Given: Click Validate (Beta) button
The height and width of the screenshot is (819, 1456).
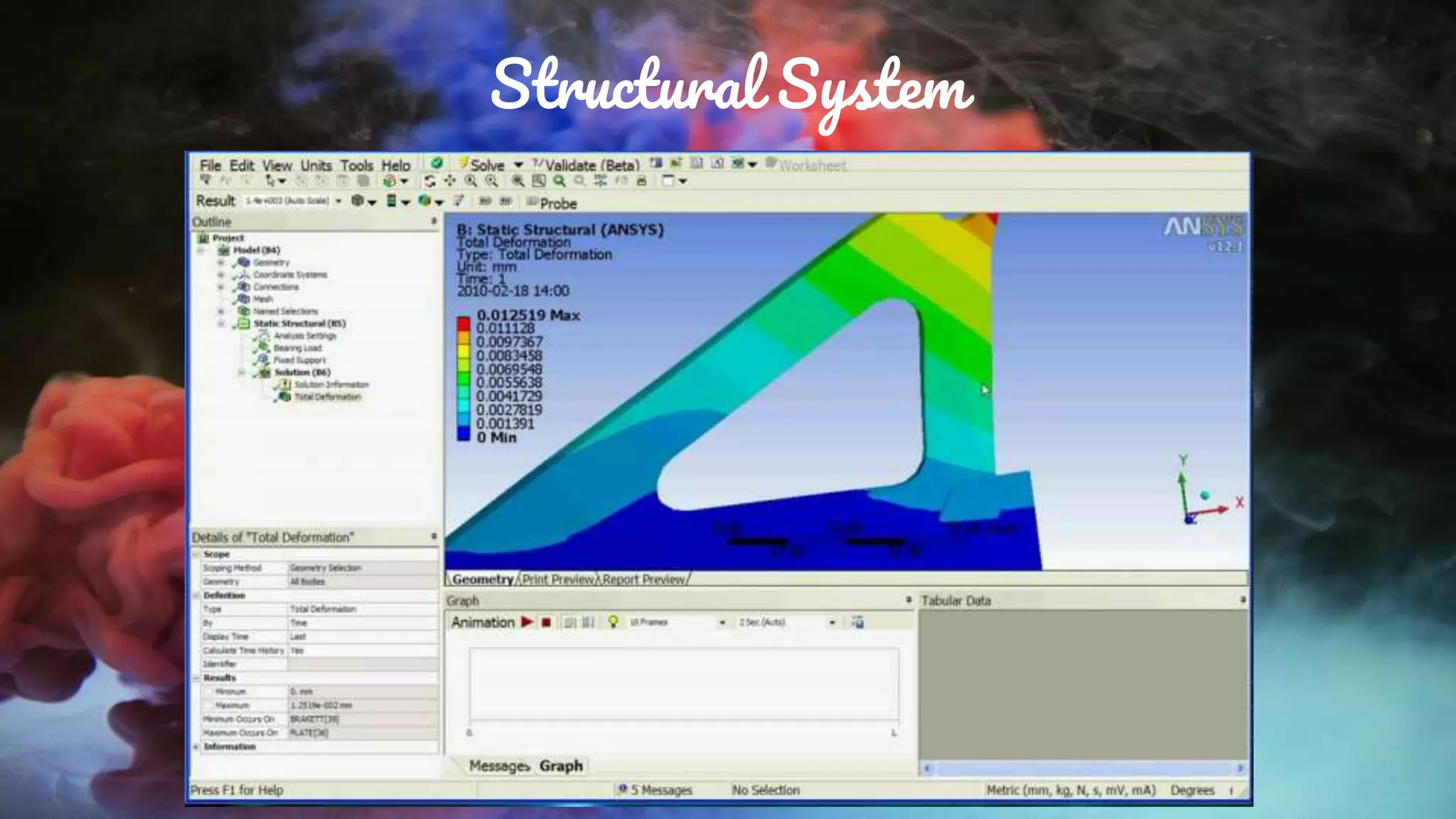Looking at the screenshot, I should coord(587,165).
